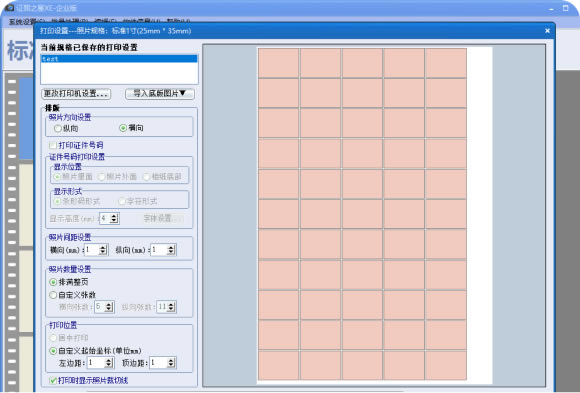The image size is (580, 393).
Task: Choose the 排满整页 radio option
Action: click(x=53, y=282)
